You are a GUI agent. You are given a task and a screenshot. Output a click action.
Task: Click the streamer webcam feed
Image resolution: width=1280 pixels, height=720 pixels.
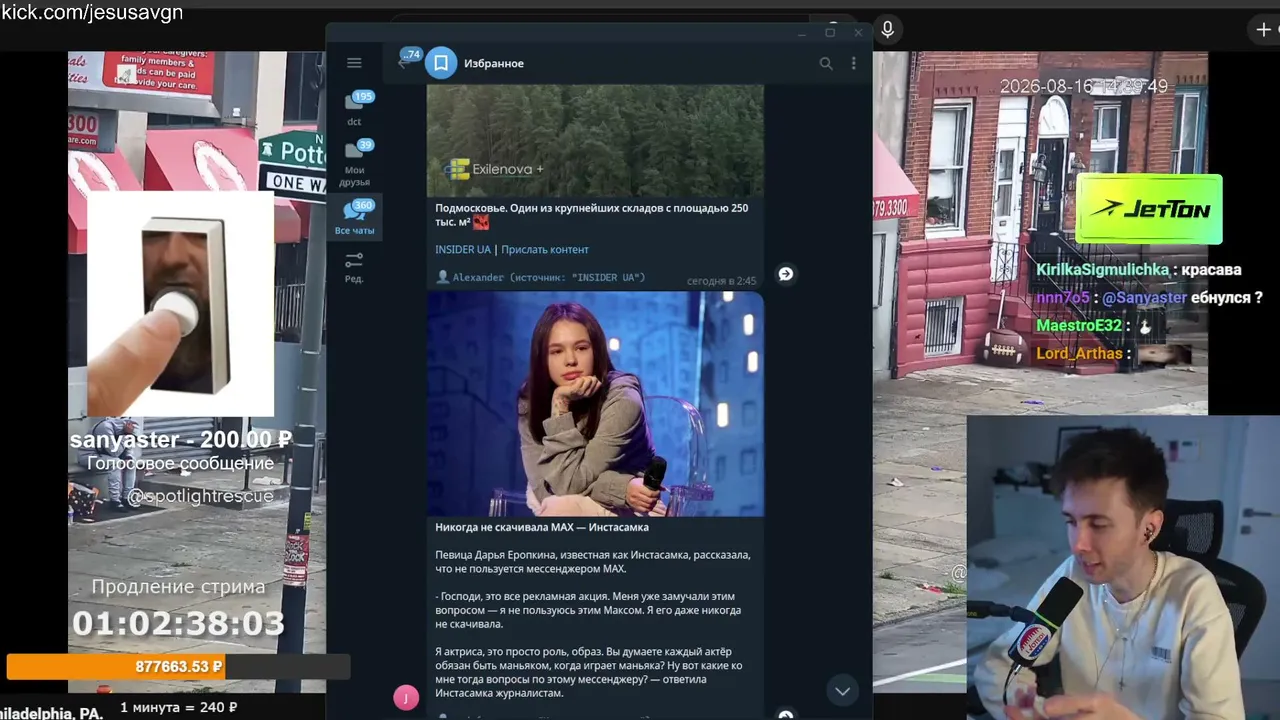[x=1123, y=567]
